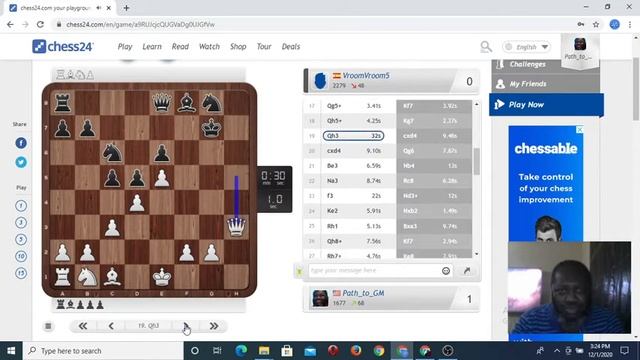Step forward one move

[x=186, y=326]
